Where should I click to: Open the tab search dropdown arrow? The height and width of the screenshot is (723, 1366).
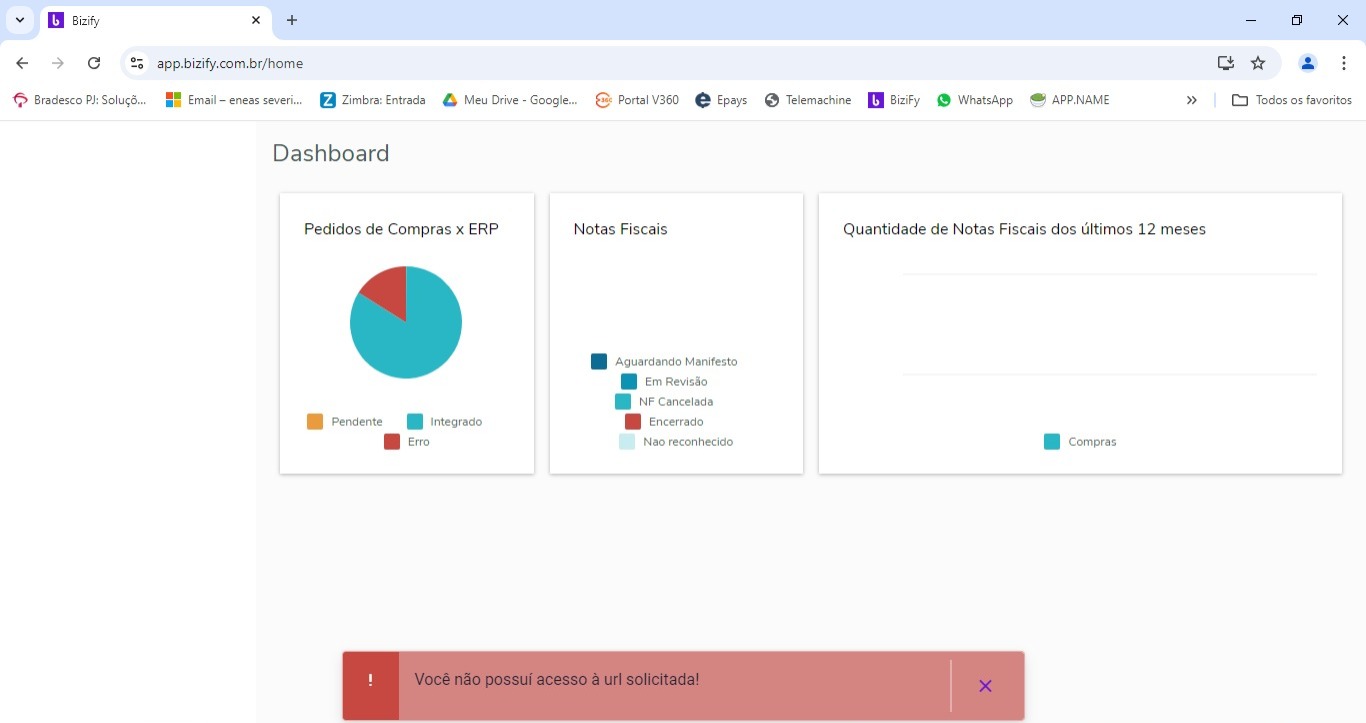point(19,20)
